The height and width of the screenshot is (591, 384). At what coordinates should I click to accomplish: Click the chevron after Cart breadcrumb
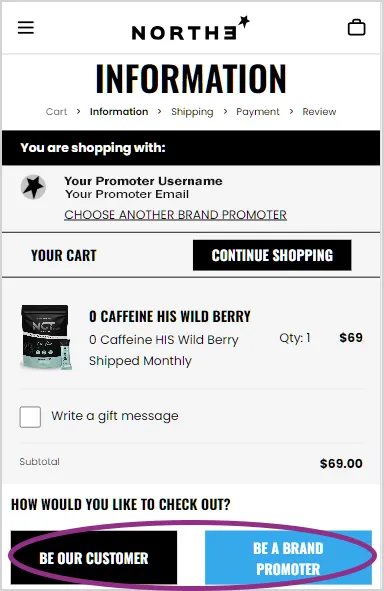(78, 112)
